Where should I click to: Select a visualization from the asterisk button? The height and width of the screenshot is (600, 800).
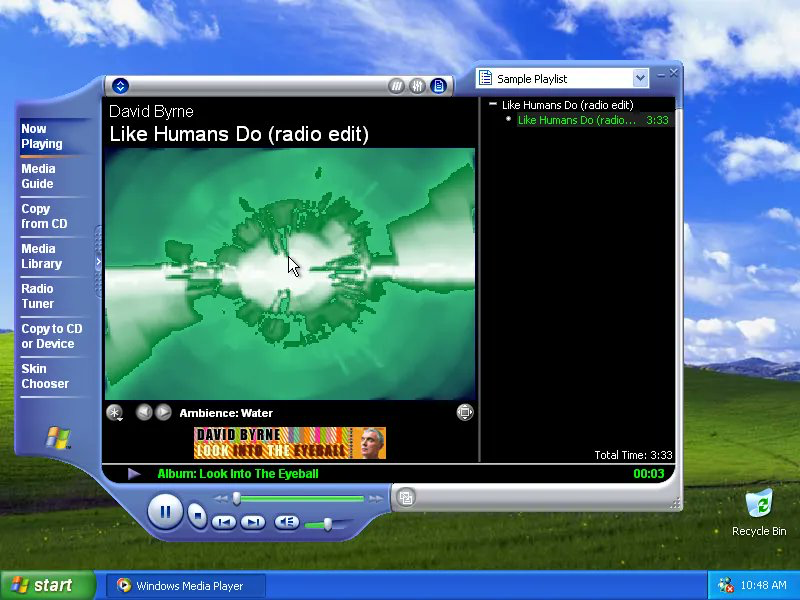115,412
